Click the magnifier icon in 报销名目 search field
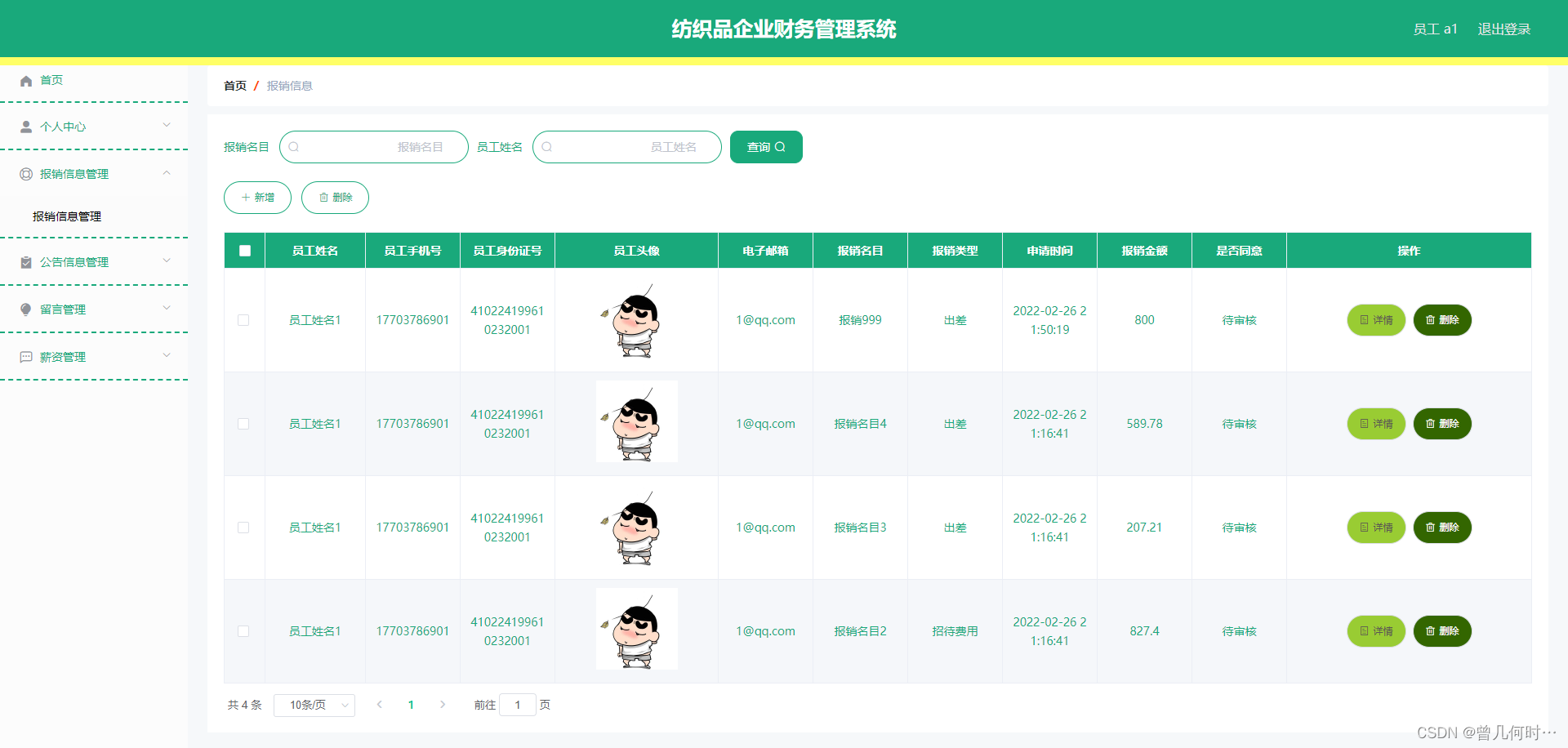The image size is (1568, 748). [x=293, y=147]
